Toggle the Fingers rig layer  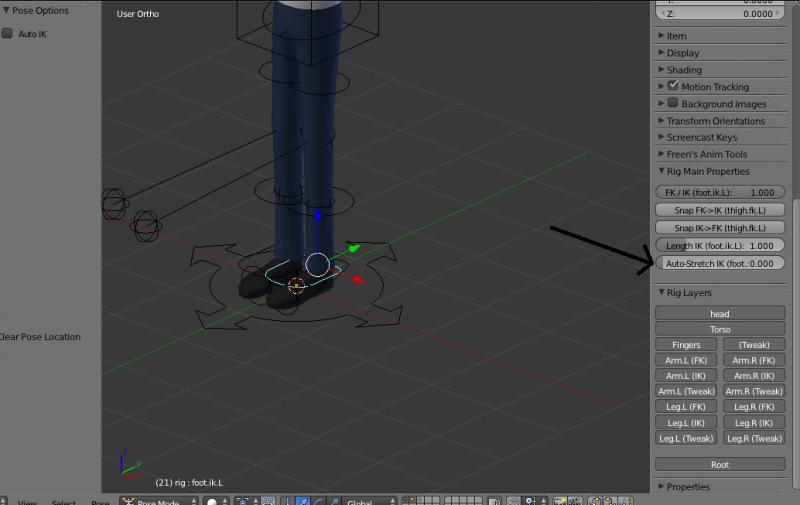pos(686,345)
